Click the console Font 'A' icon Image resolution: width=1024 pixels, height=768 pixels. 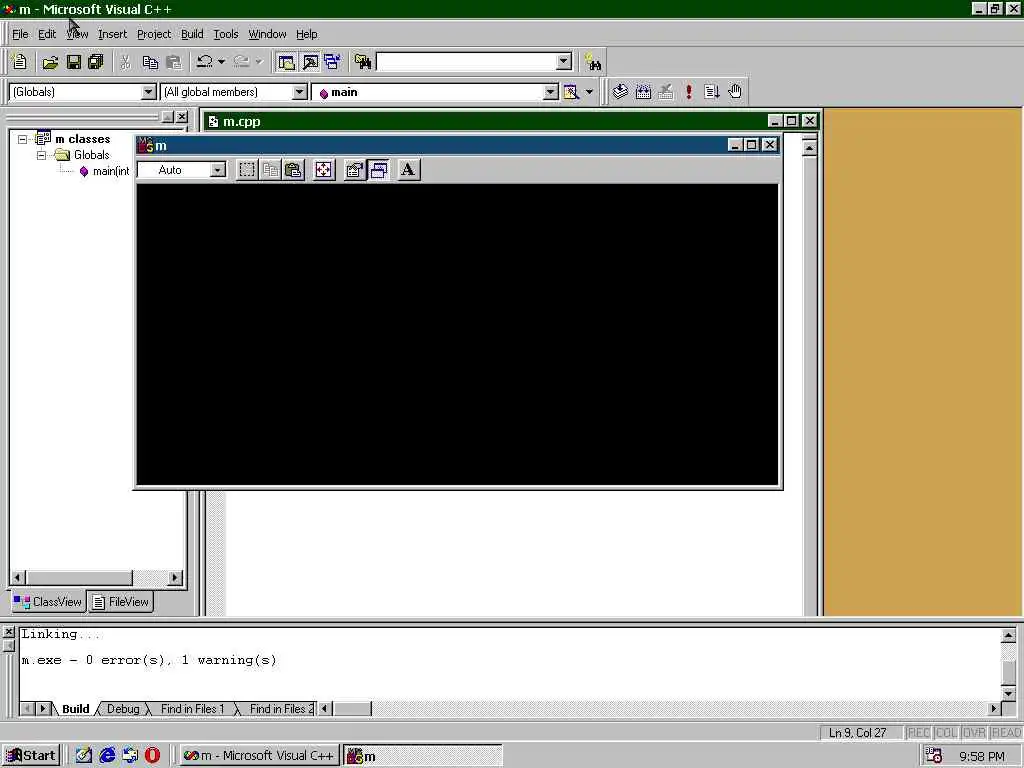(408, 170)
